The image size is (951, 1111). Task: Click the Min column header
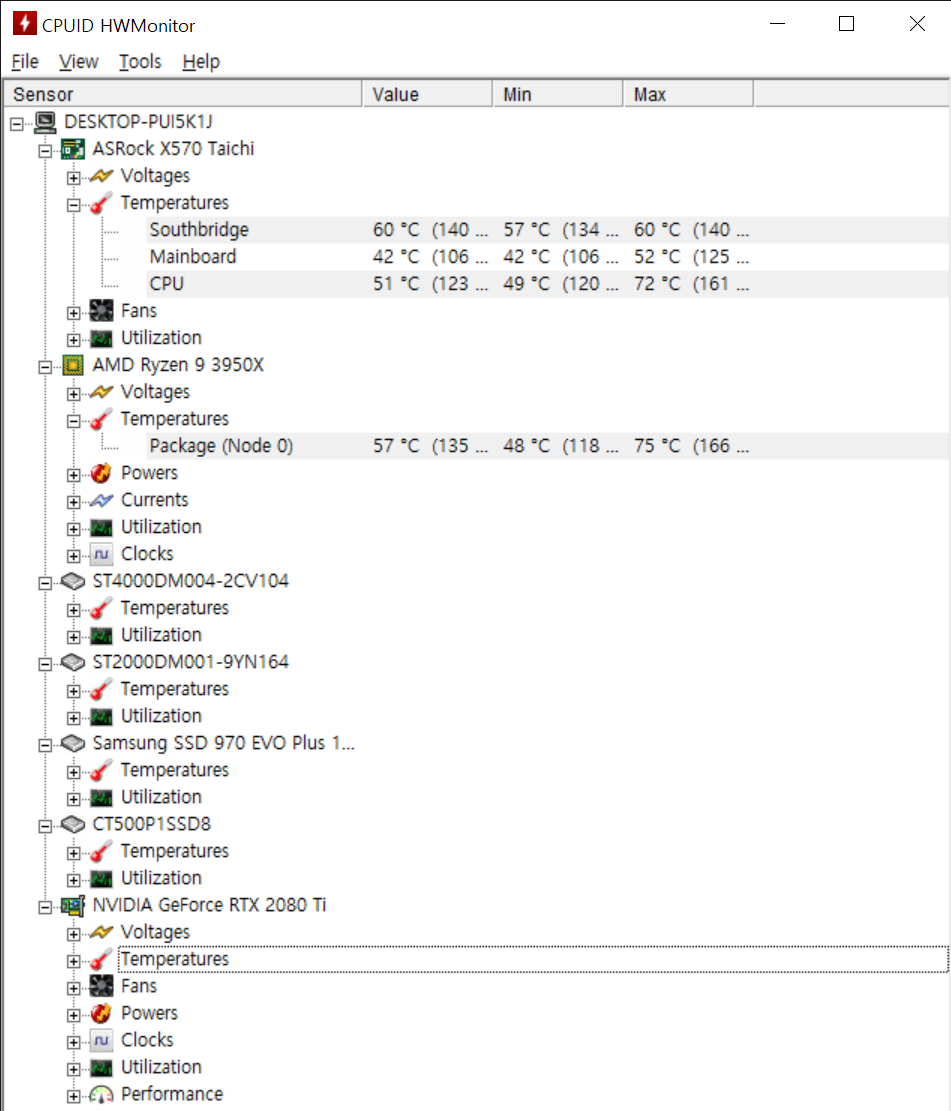(558, 94)
